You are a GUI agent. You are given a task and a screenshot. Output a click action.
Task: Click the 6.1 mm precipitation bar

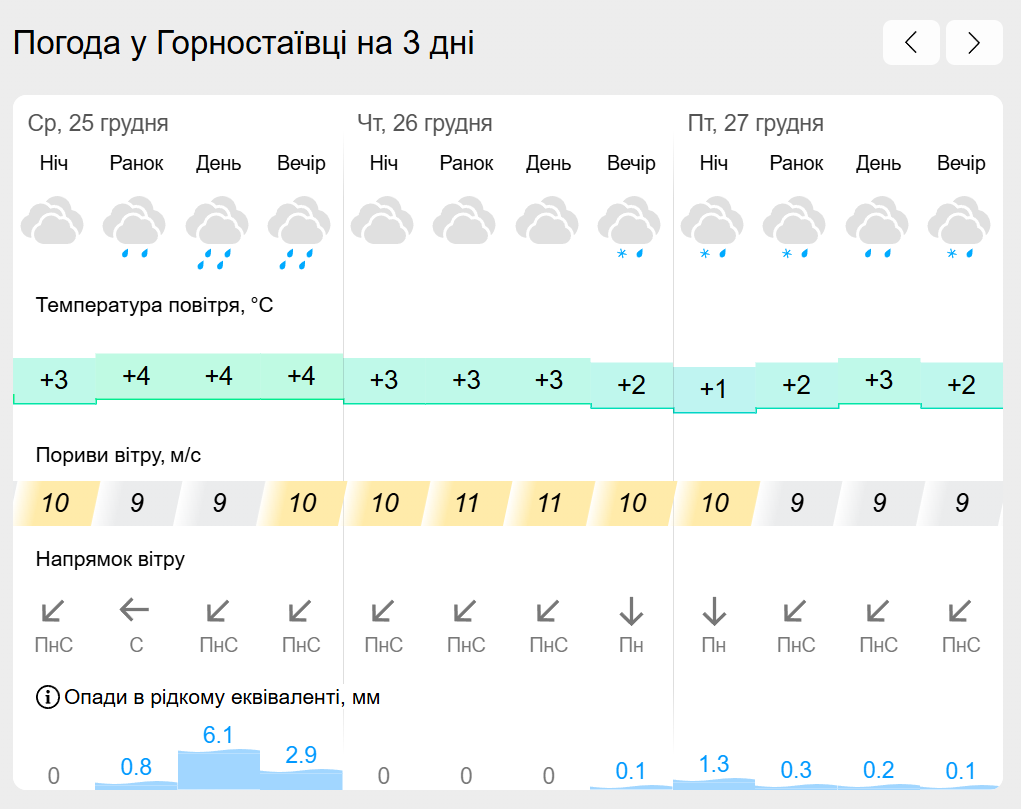pyautogui.click(x=219, y=769)
